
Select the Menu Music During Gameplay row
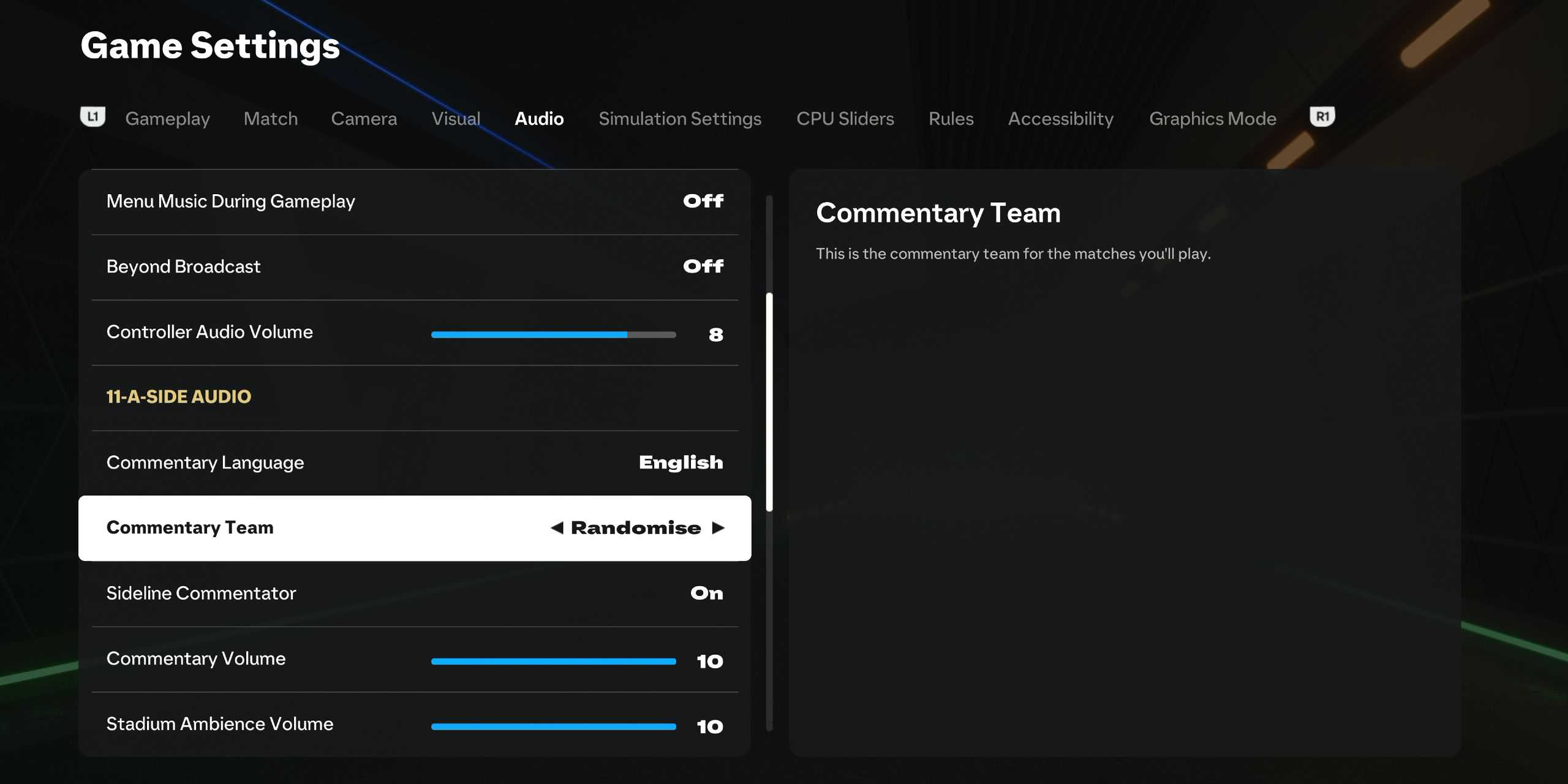[x=415, y=202]
